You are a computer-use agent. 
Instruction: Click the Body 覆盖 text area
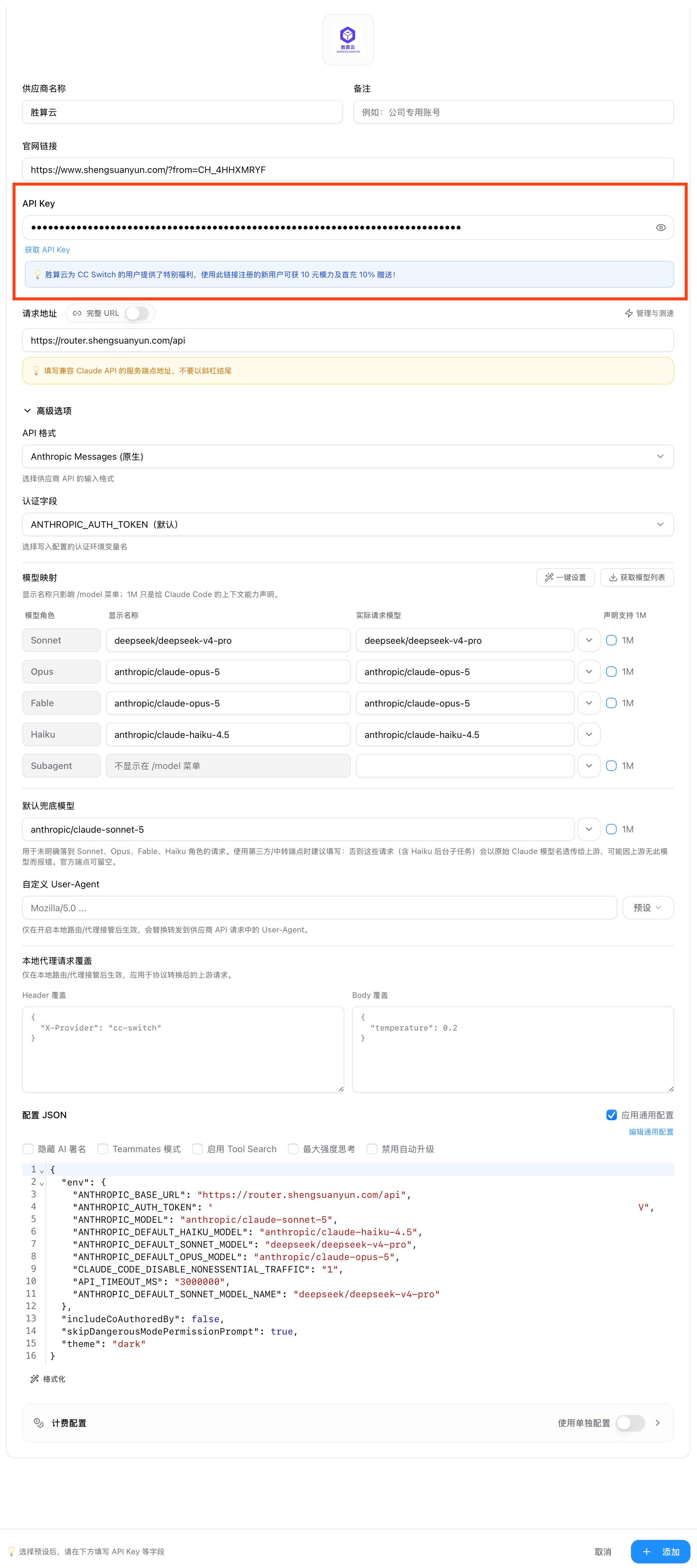tap(513, 1049)
